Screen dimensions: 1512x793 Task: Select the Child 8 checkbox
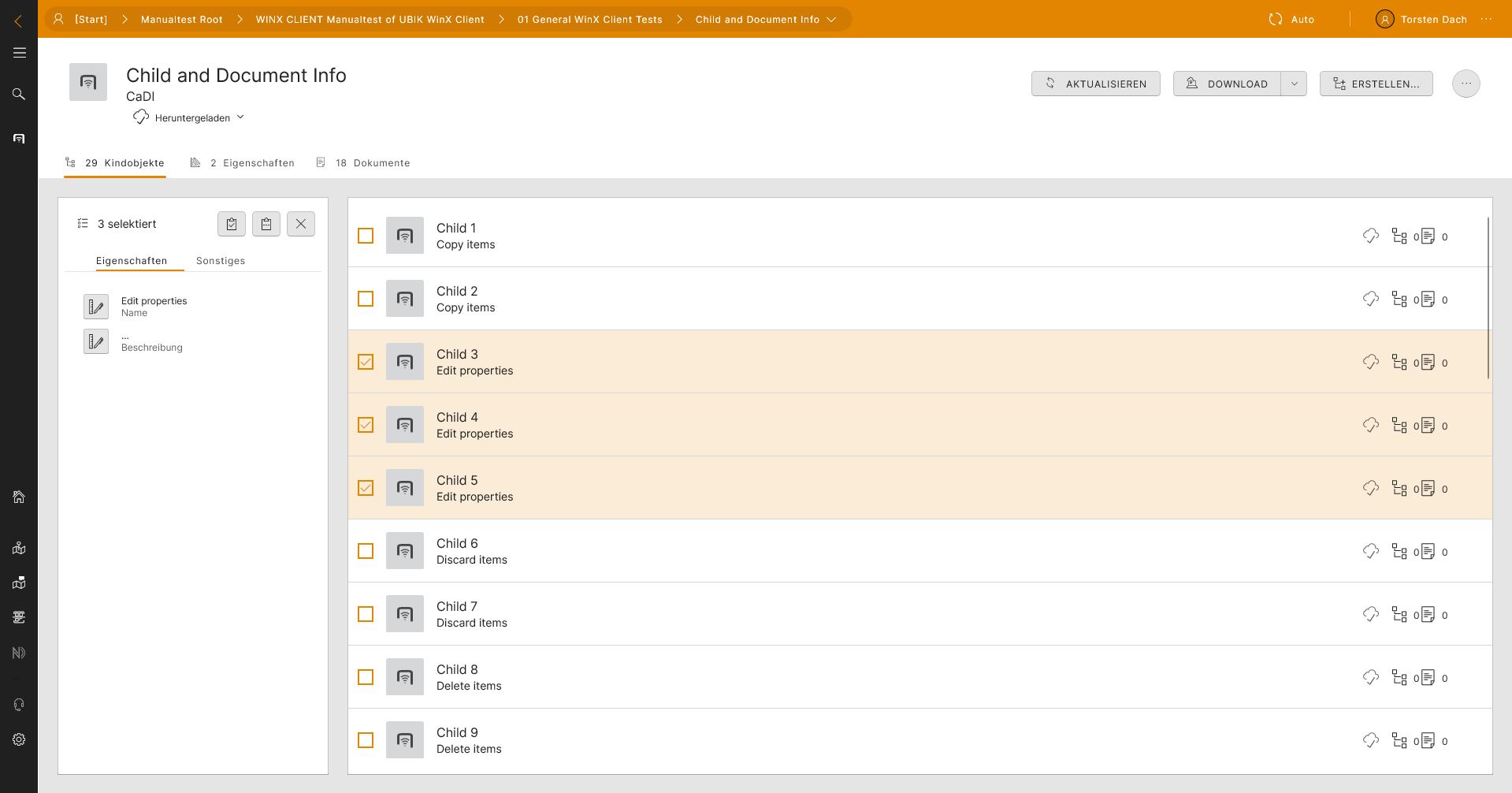366,677
